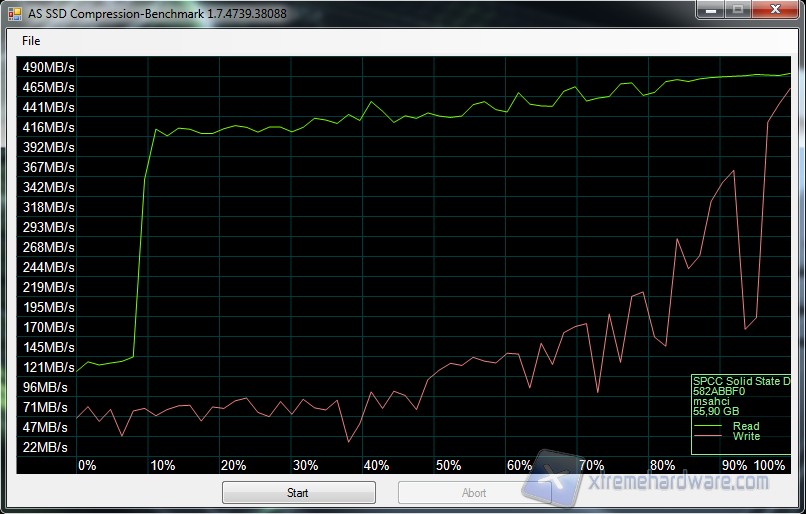The image size is (806, 514).
Task: Click the 0% mark on the horizontal axis
Action: 87,465
